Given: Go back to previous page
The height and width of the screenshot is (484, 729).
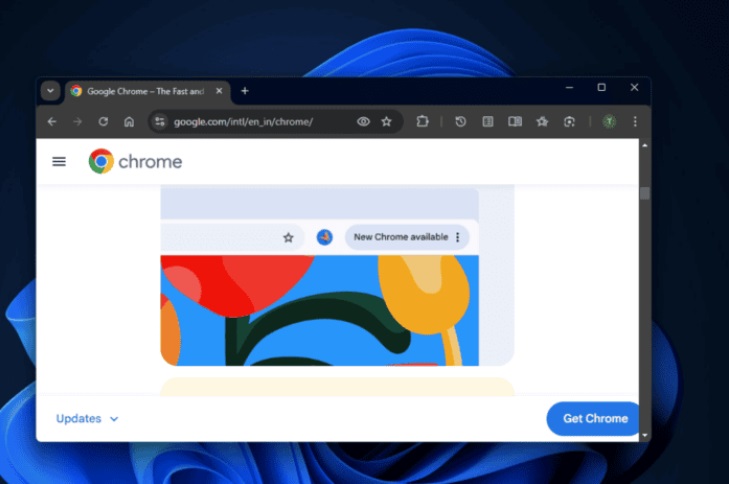Looking at the screenshot, I should point(52,122).
